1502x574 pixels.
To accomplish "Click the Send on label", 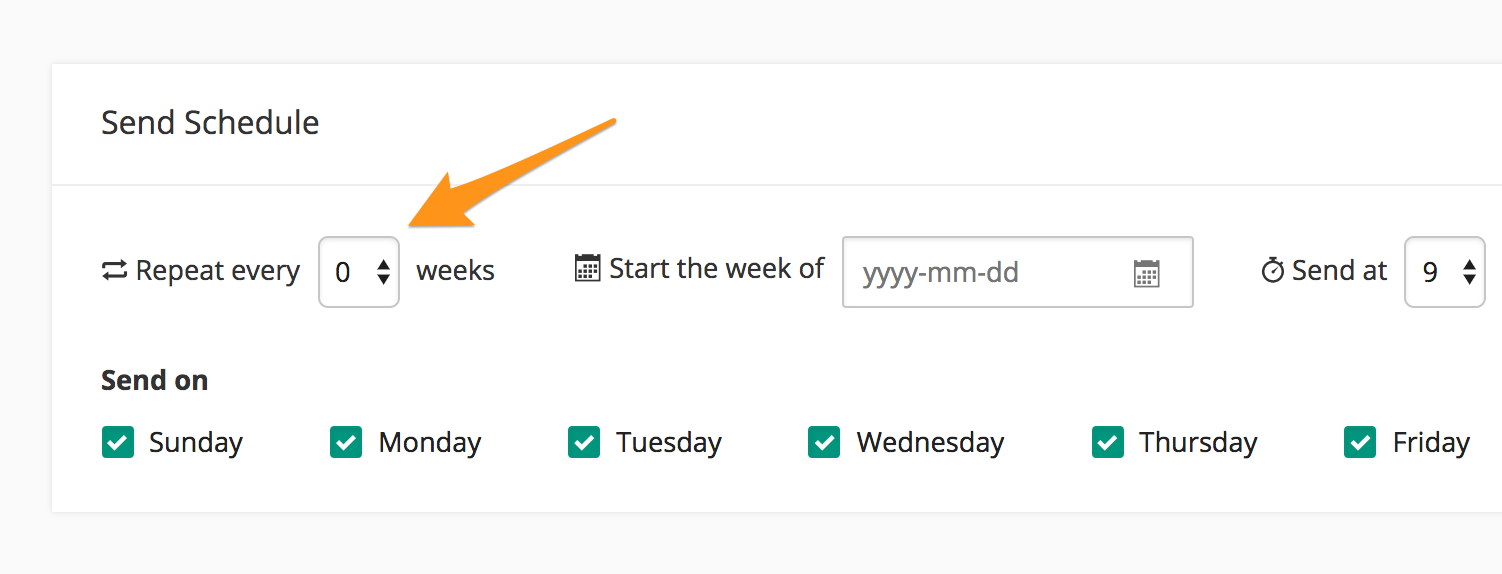I will (x=154, y=381).
